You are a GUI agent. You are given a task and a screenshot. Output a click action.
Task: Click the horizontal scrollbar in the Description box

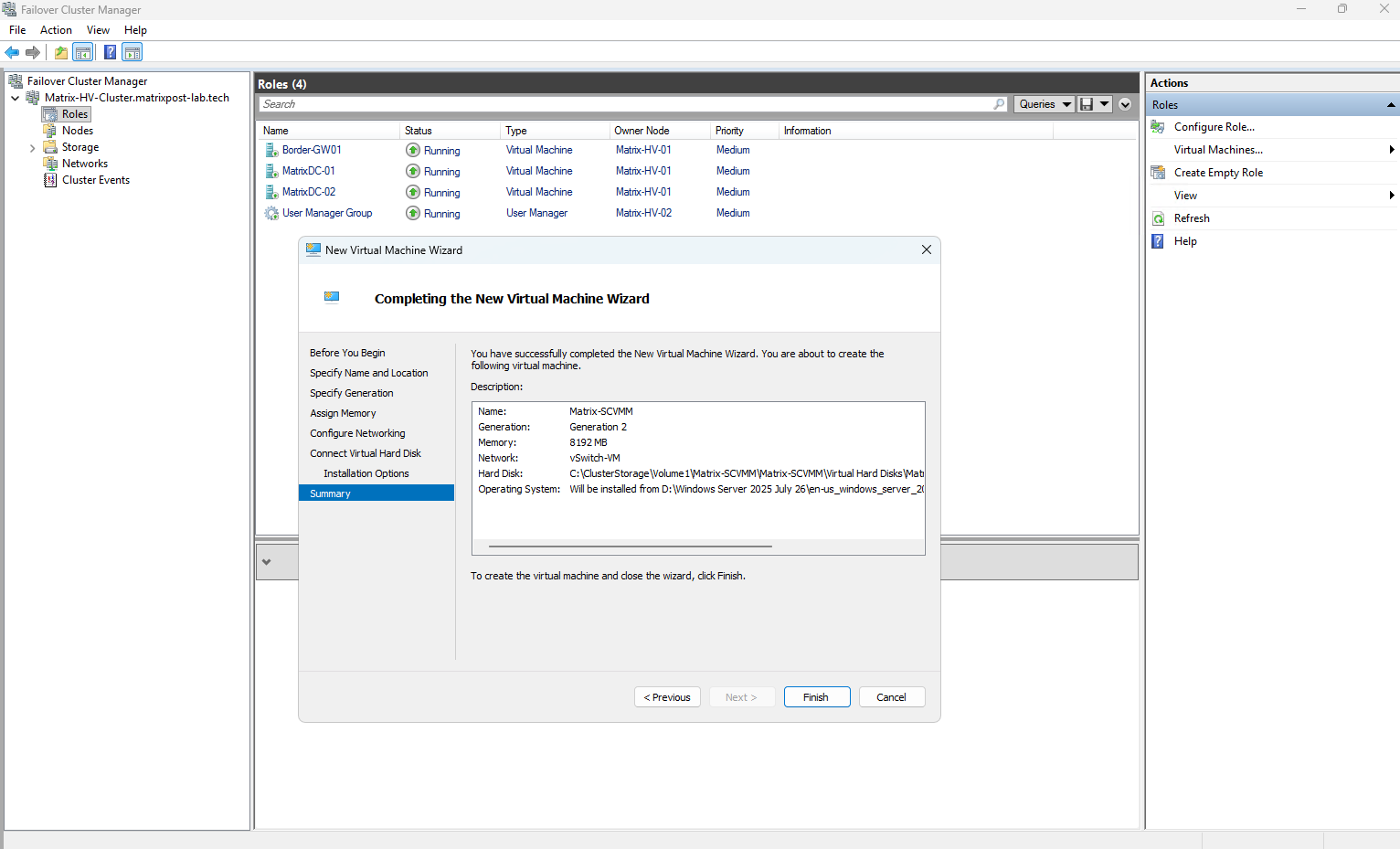point(631,547)
